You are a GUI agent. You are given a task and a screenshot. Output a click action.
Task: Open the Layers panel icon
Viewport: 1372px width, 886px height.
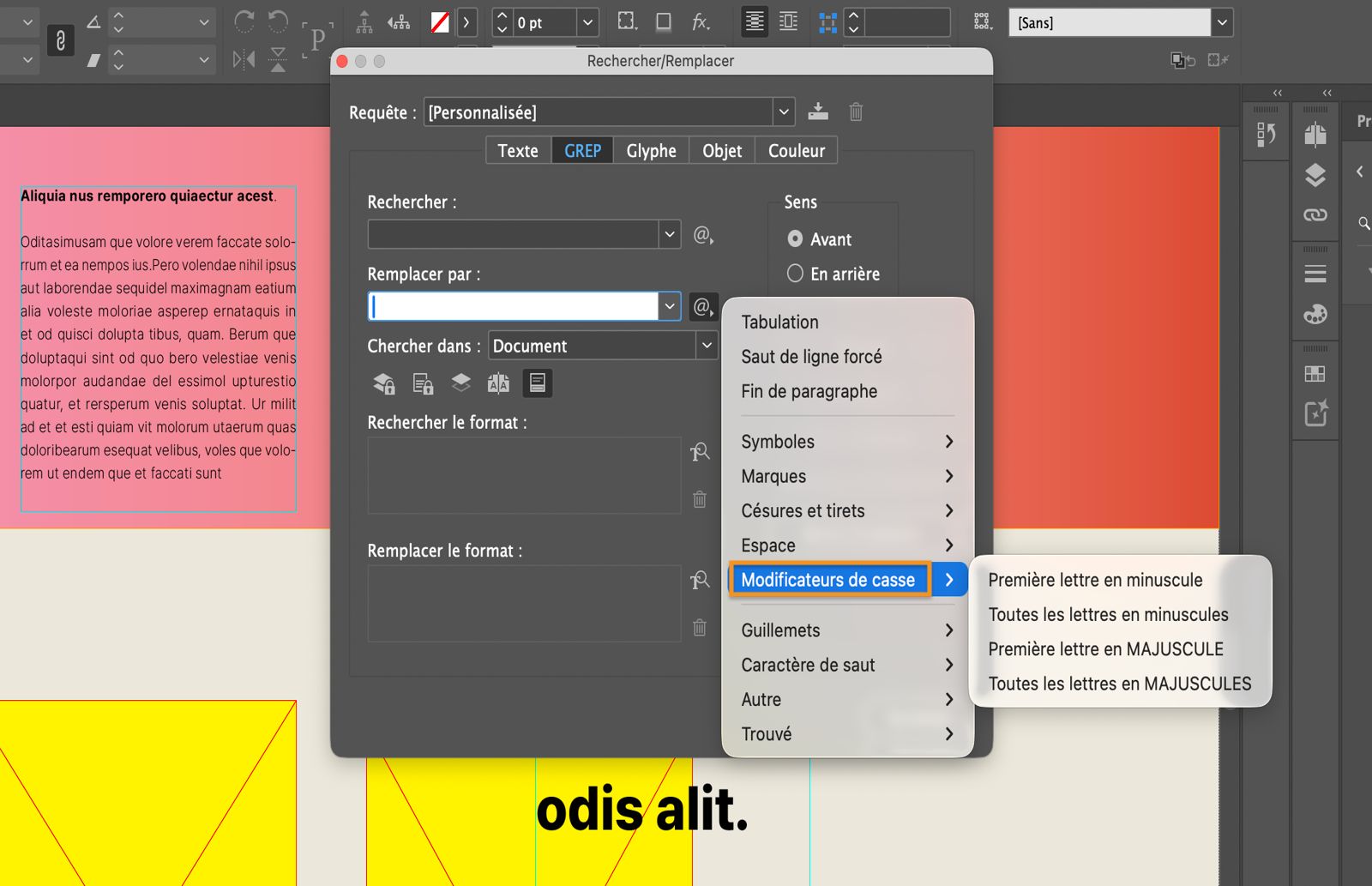(1315, 175)
